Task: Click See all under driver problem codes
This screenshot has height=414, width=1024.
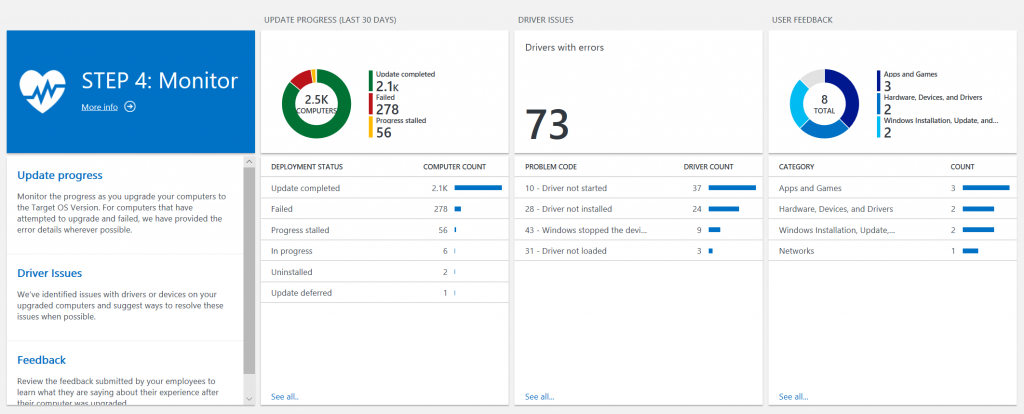Action: [539, 397]
